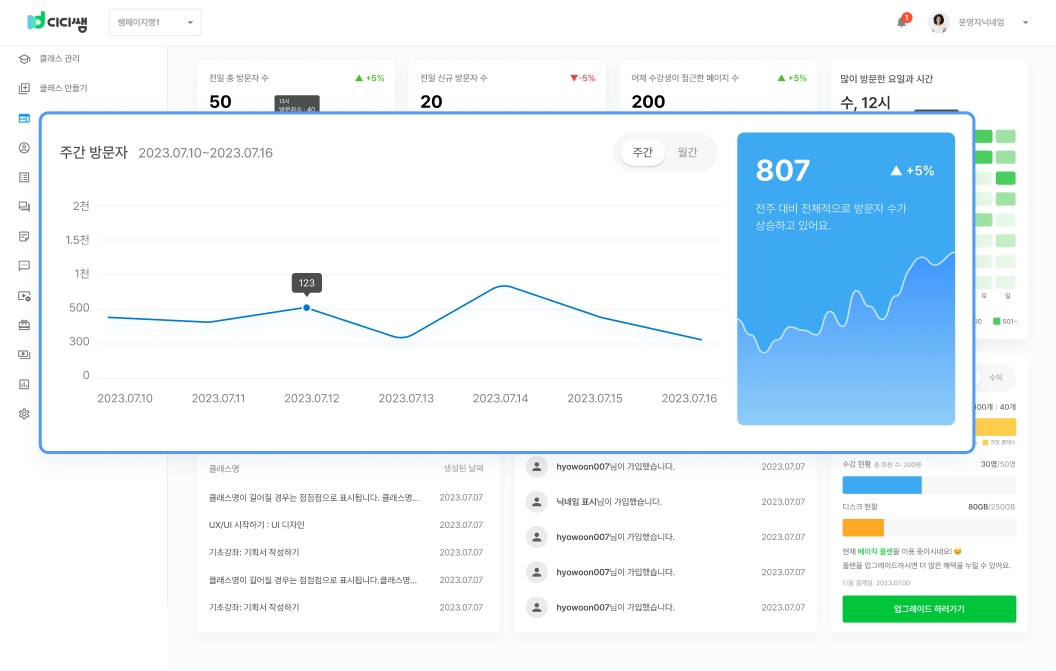This screenshot has width=1056, height=671.
Task: Open the UX/UI 시작하기 class link
Action: pyautogui.click(x=256, y=525)
